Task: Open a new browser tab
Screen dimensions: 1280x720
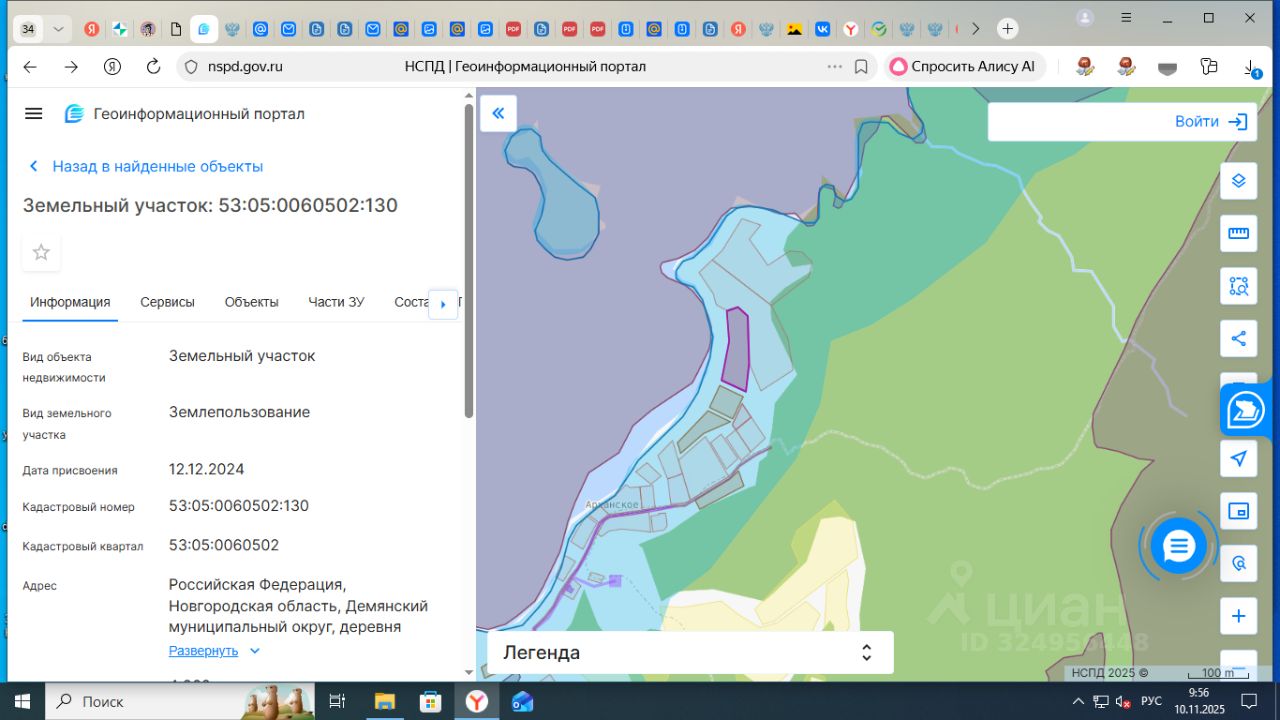Action: point(1008,29)
